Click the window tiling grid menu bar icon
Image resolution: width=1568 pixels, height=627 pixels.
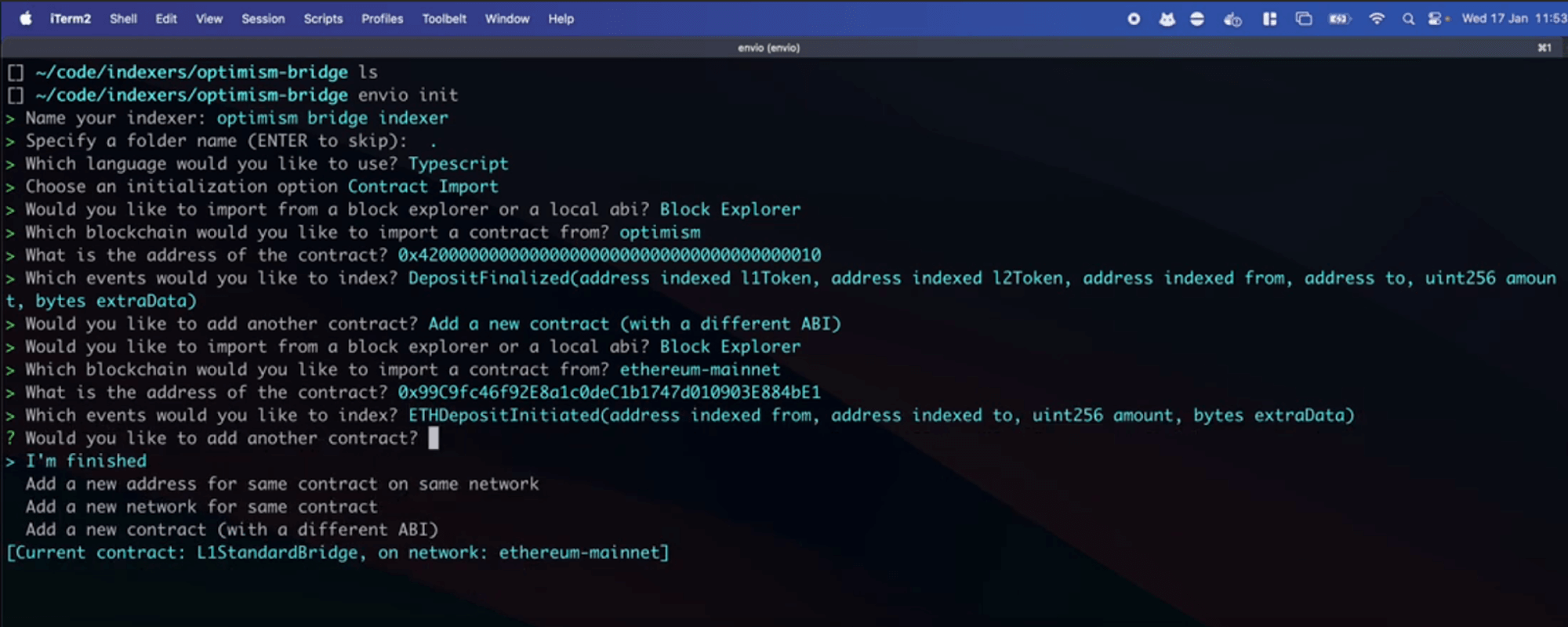click(1269, 19)
